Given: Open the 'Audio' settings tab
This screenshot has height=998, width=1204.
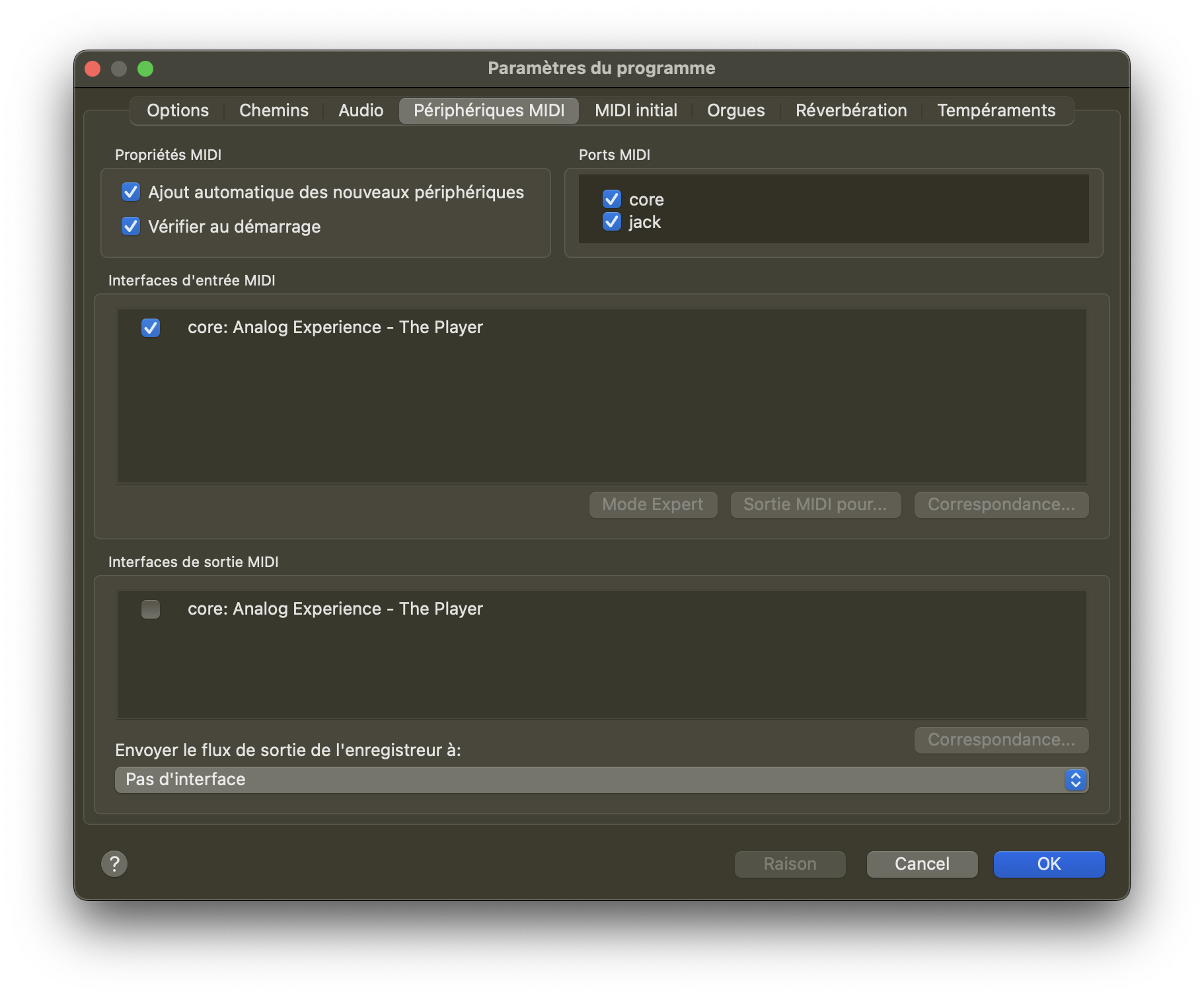Looking at the screenshot, I should (x=360, y=110).
